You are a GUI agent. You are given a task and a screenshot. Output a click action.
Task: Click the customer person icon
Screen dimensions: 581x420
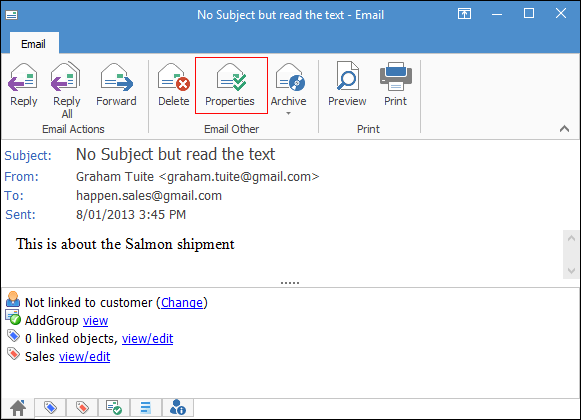[x=13, y=299]
